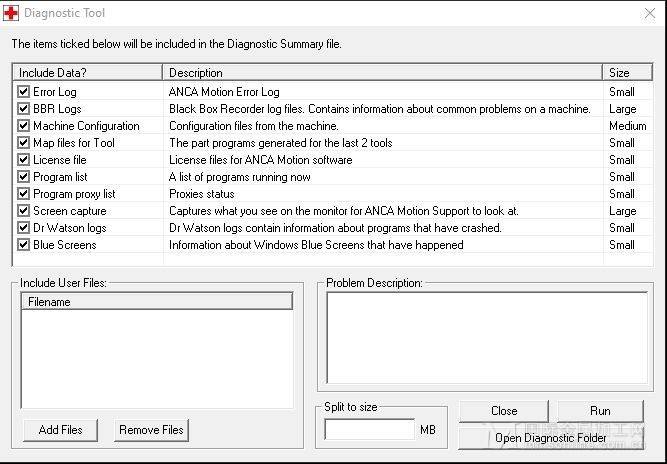667x464 pixels.
Task: Disable Screen capture inclusion checkbox
Action: tap(23, 211)
